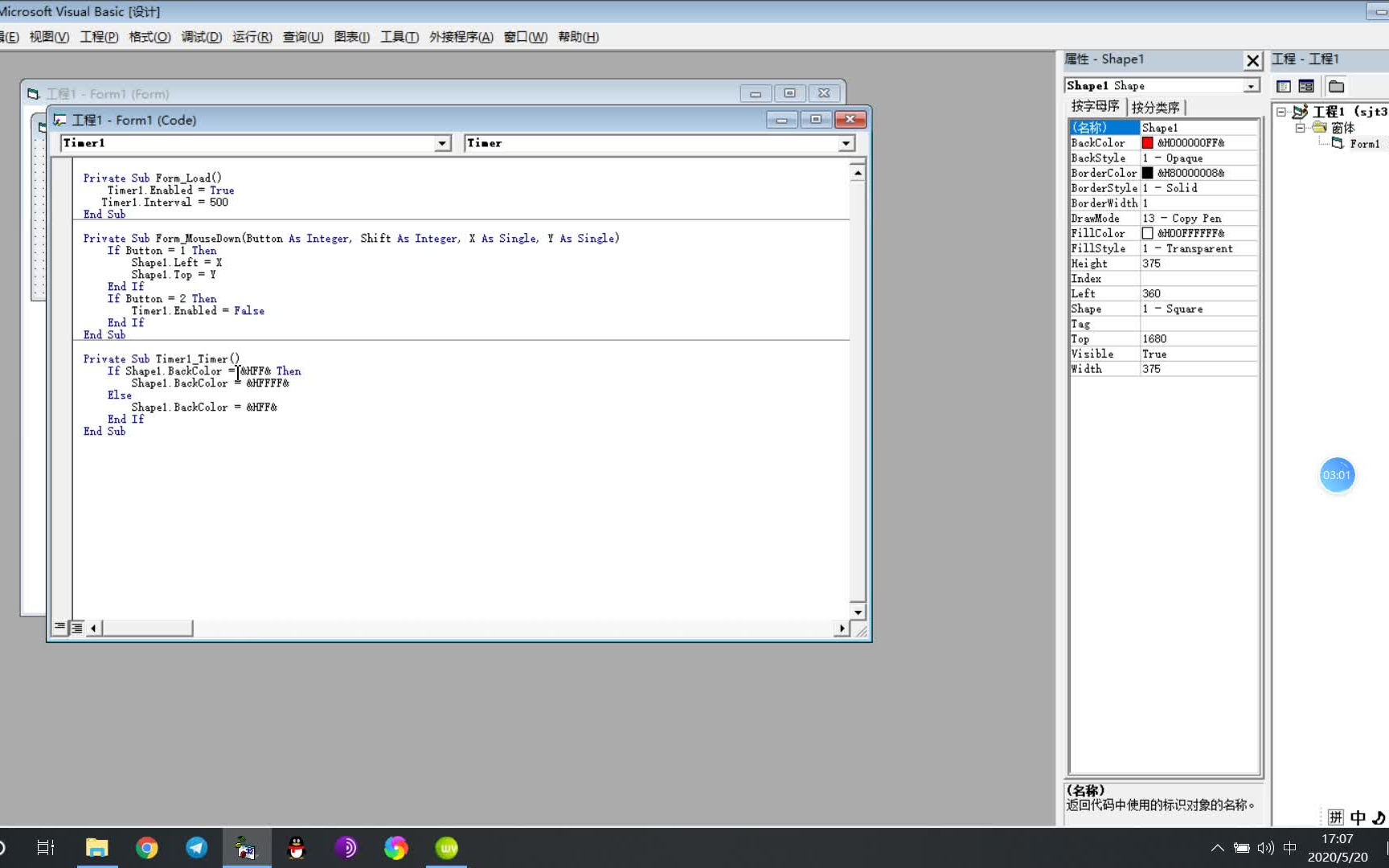1389x868 pixels.
Task: Click the white FillColor swatch
Action: (1147, 233)
